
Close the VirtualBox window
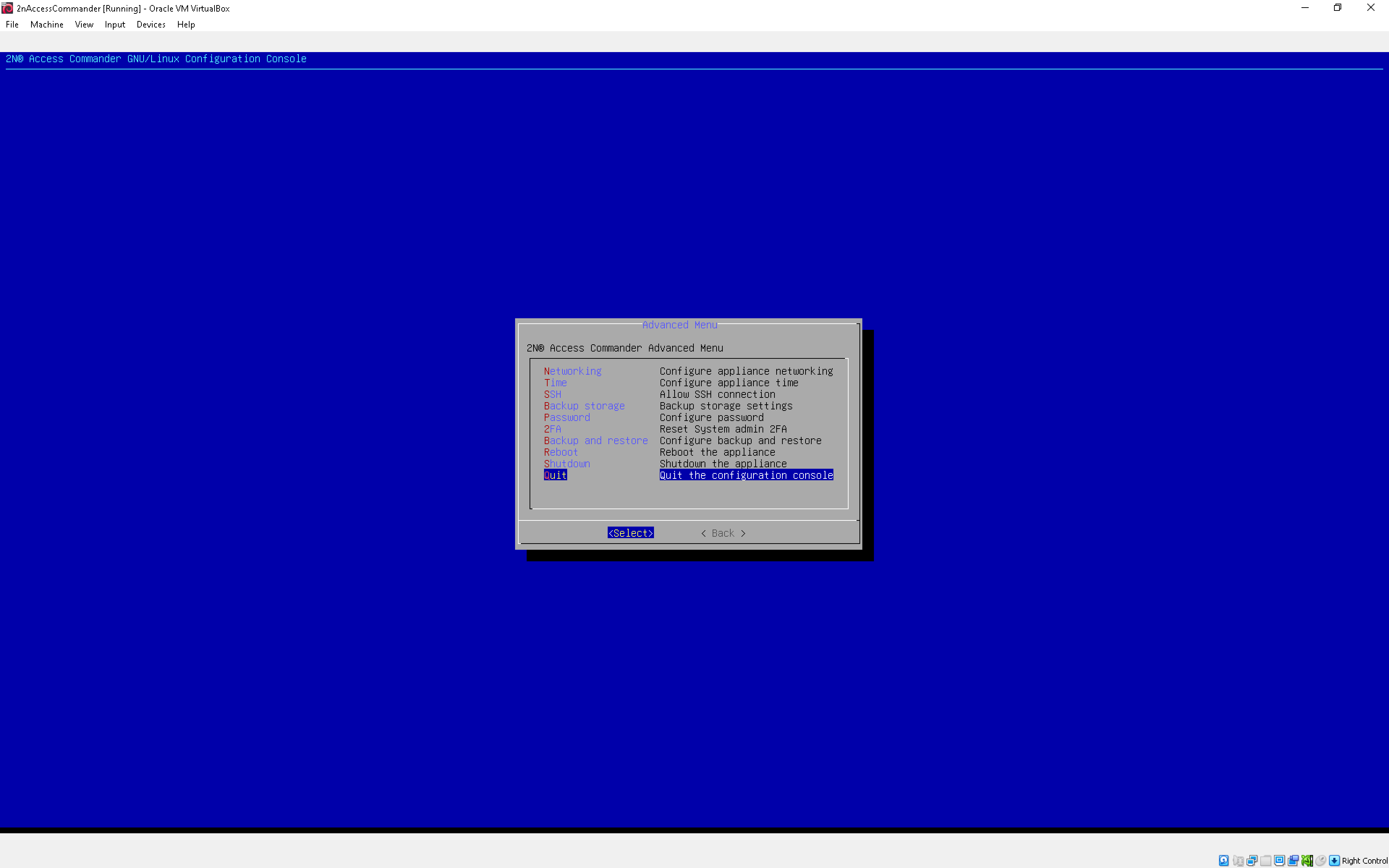(x=1371, y=8)
